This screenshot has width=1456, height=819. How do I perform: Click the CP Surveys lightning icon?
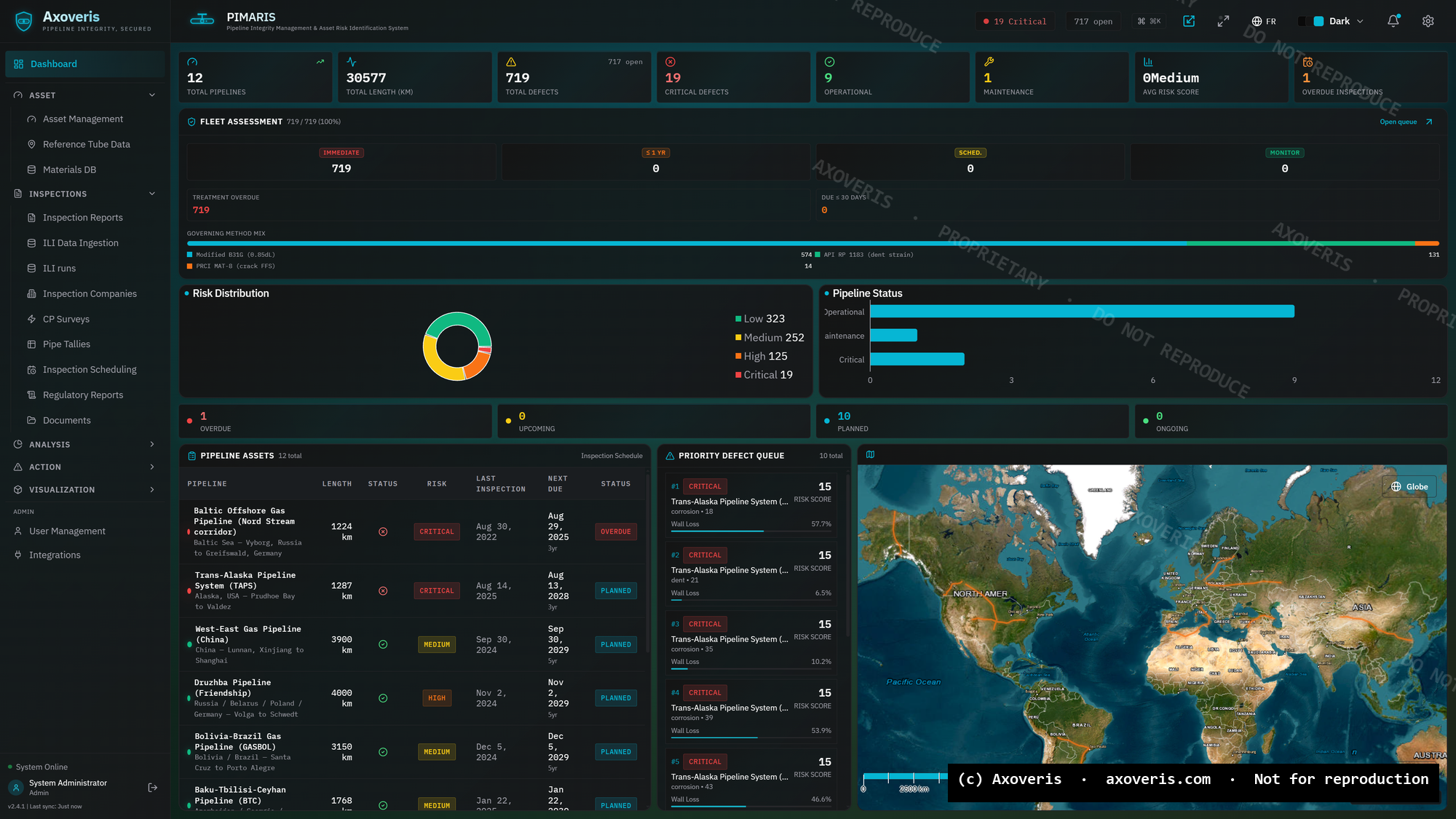tap(31, 319)
